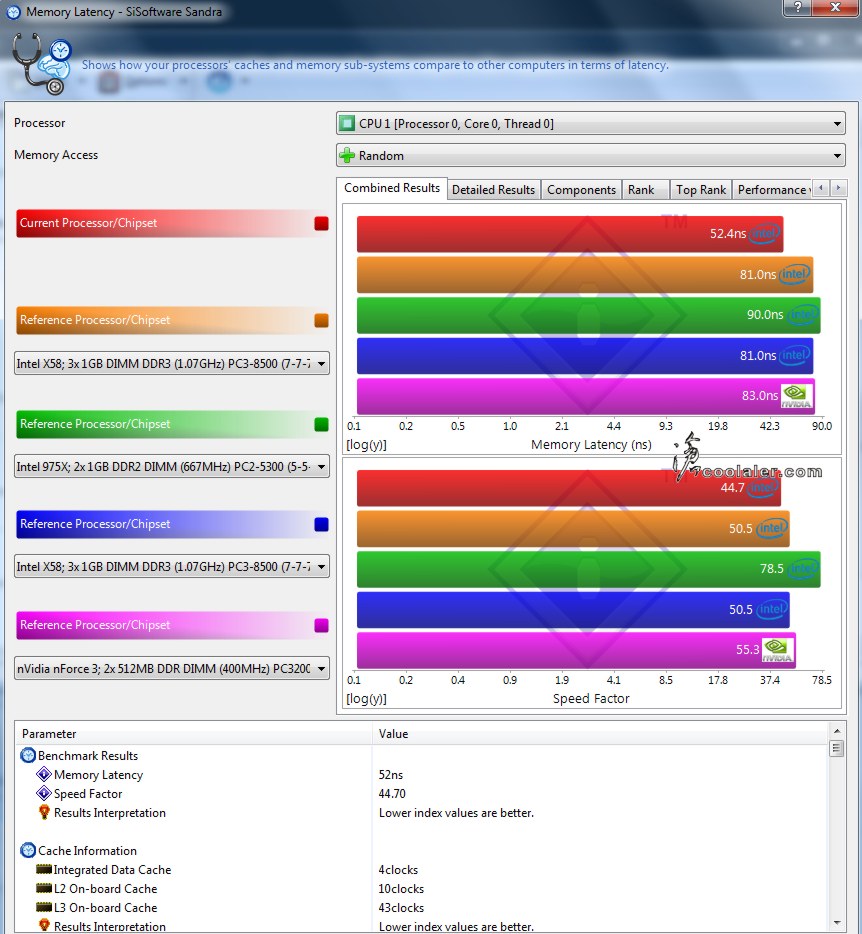This screenshot has width=862, height=934.
Task: Toggle the green Reference Processor/Chipset checkbox
Action: 321,424
